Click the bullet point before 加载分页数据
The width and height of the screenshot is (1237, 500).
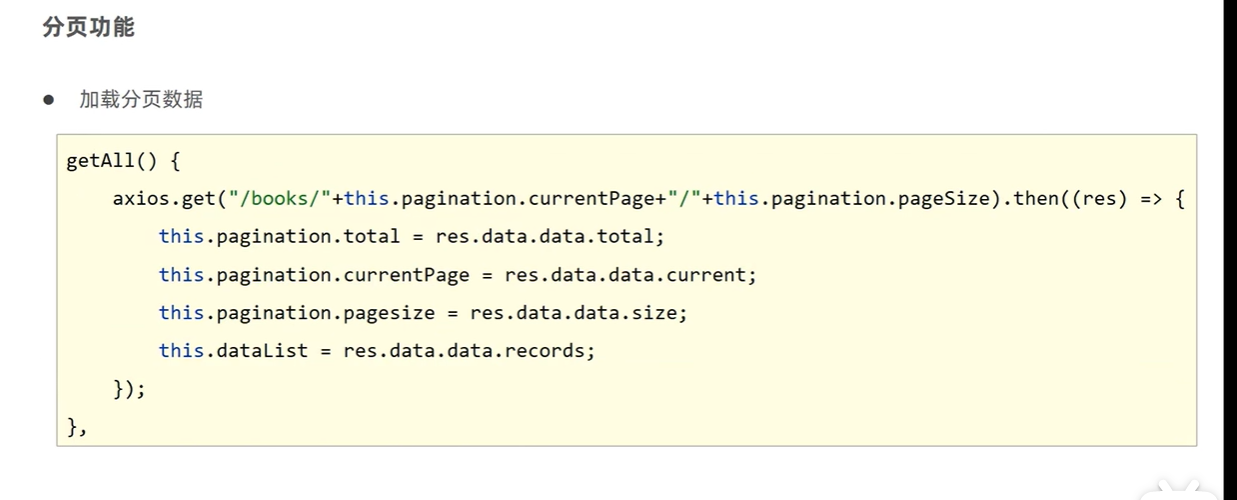pyautogui.click(x=48, y=100)
